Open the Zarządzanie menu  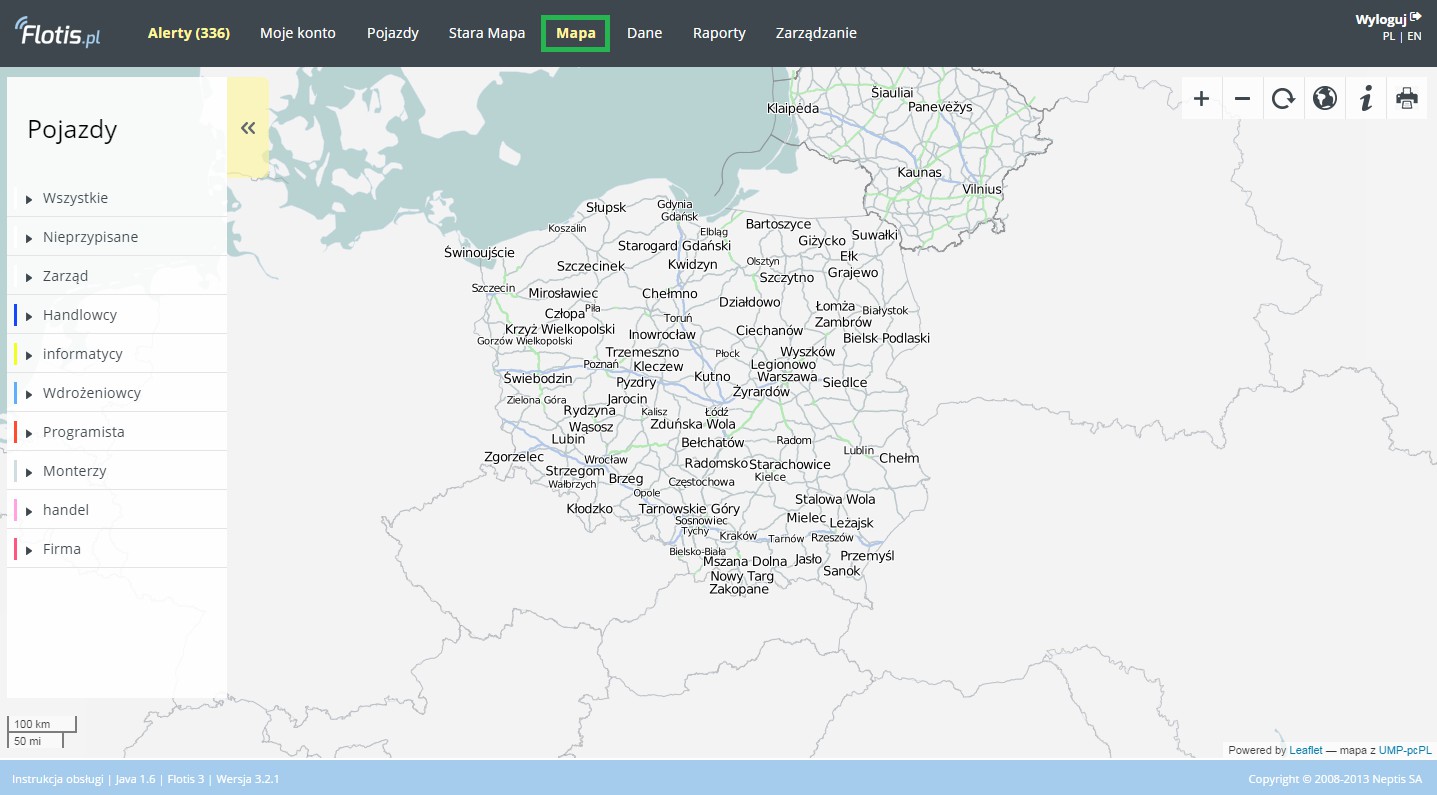coord(816,33)
